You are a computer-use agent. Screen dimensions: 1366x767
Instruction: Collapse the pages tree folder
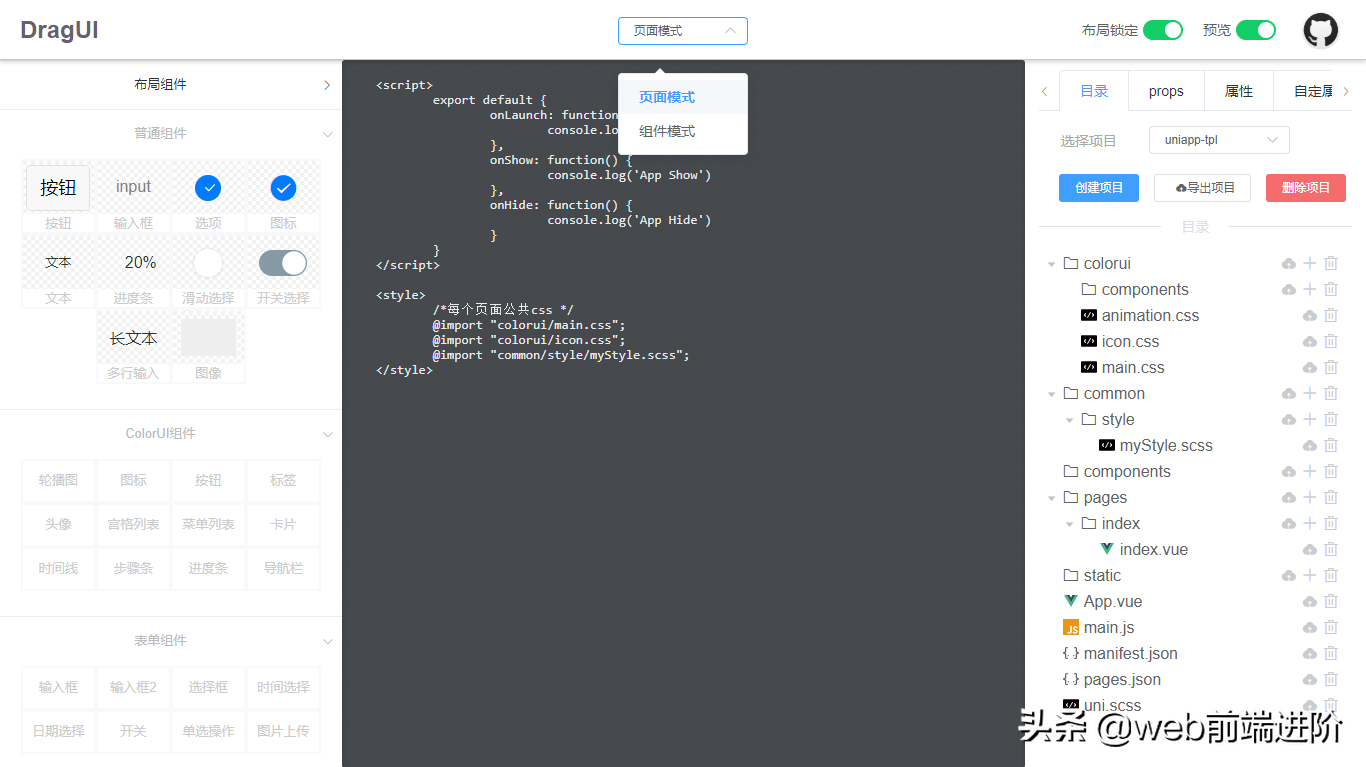(x=1051, y=498)
